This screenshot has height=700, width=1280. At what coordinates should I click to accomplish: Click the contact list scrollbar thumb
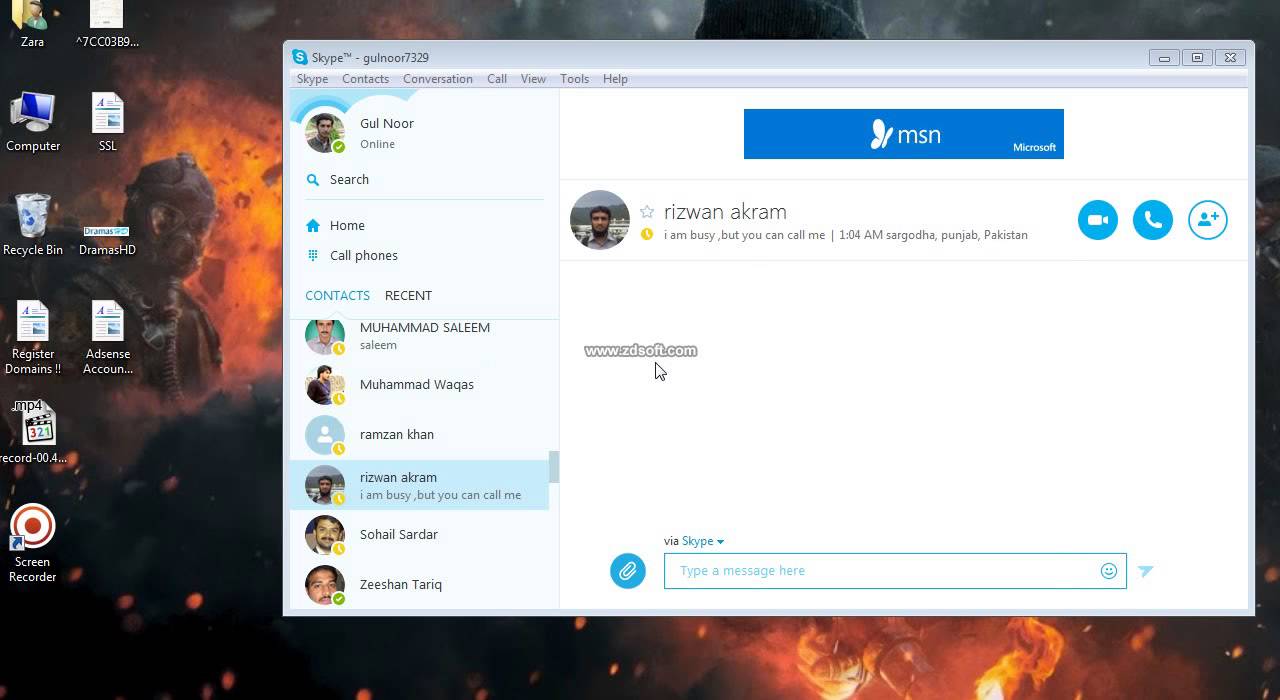coord(554,467)
